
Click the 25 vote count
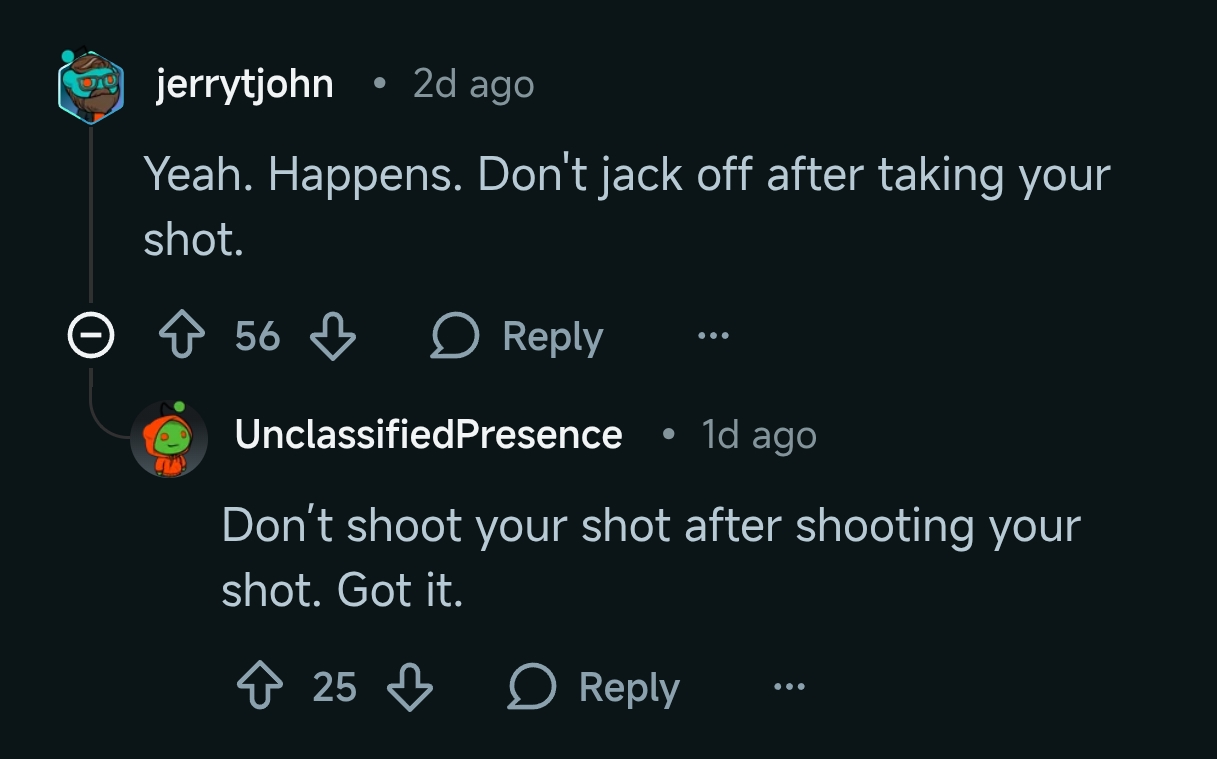334,688
